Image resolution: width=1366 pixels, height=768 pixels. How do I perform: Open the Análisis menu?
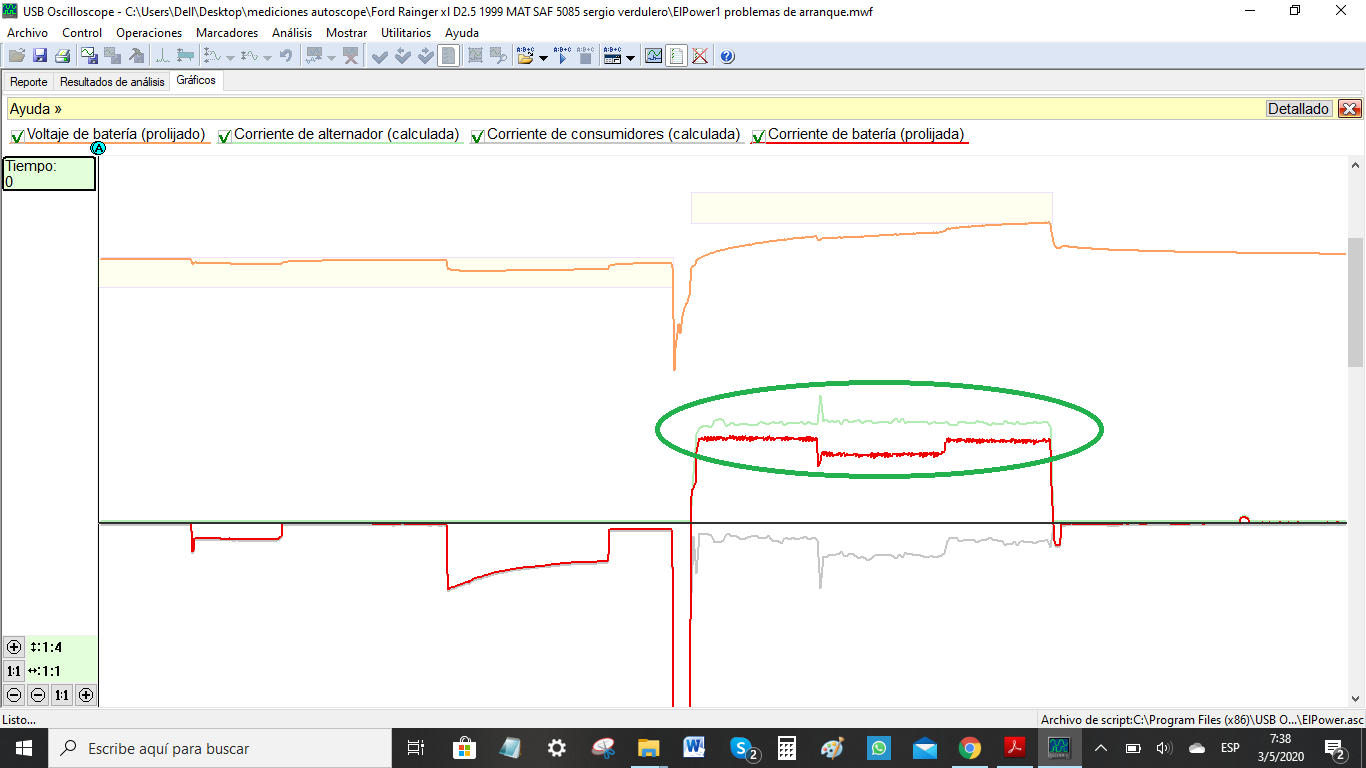point(291,32)
